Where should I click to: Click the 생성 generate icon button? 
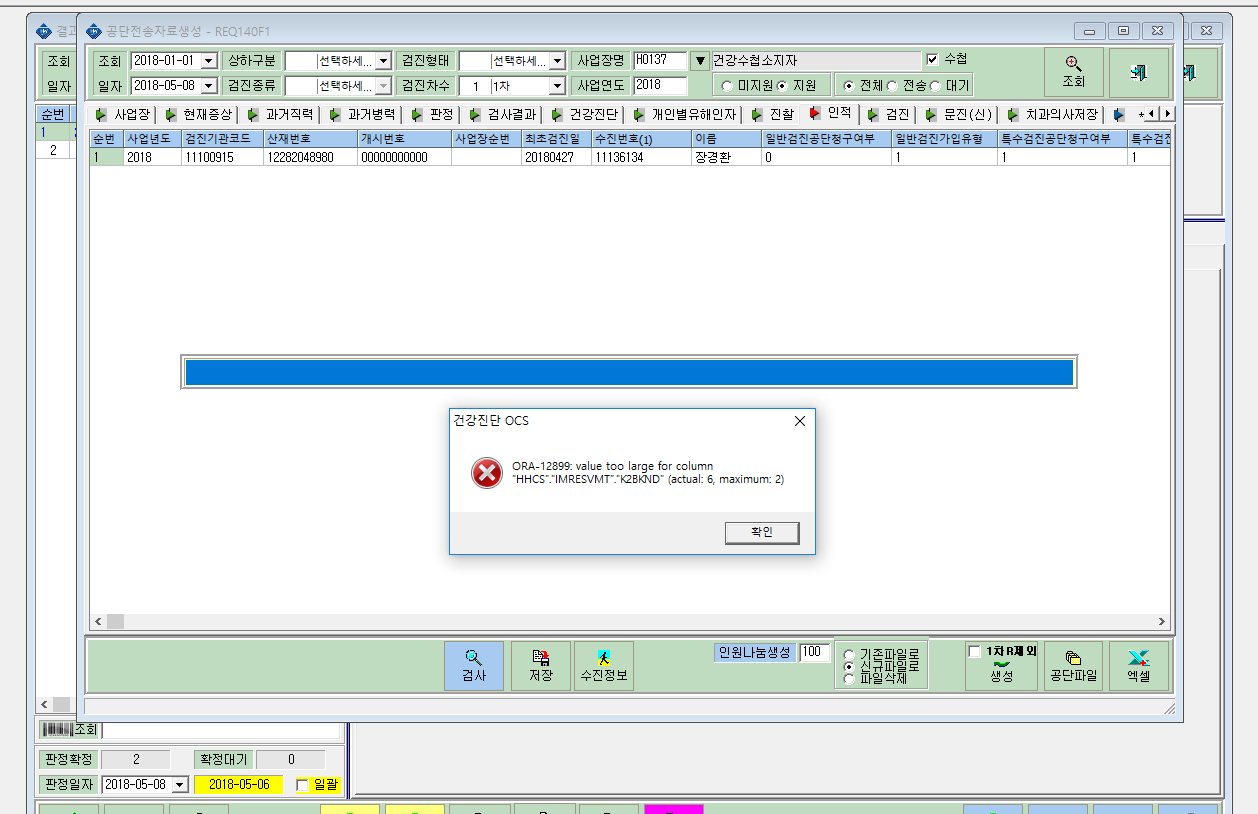1001,672
